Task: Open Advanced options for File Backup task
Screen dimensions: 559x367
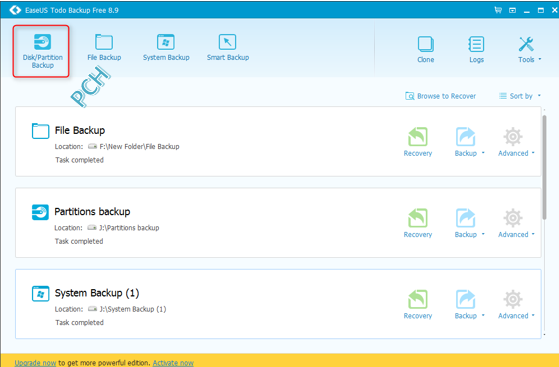Action: click(513, 142)
